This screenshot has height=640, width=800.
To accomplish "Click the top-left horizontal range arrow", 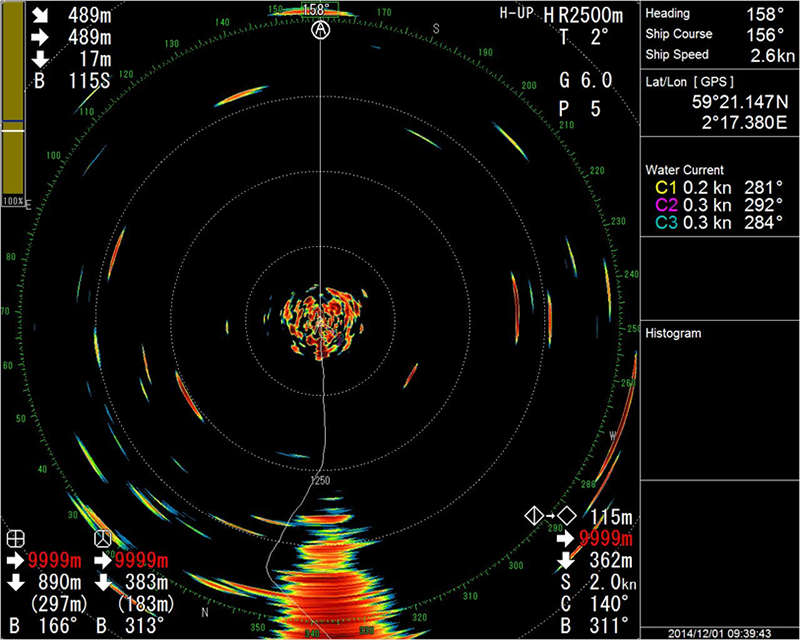I will pos(40,37).
